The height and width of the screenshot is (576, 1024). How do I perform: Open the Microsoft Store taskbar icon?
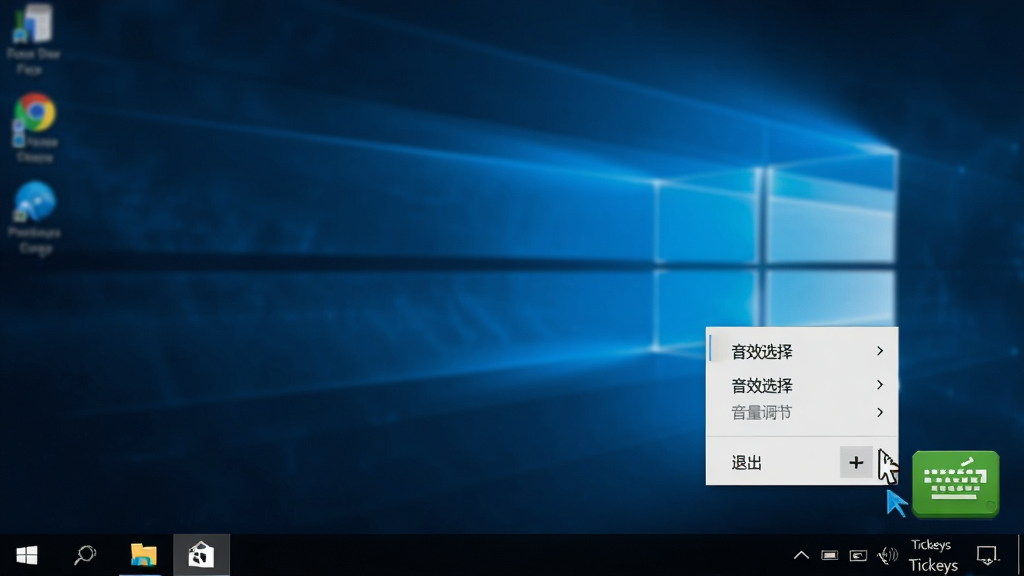tap(201, 555)
